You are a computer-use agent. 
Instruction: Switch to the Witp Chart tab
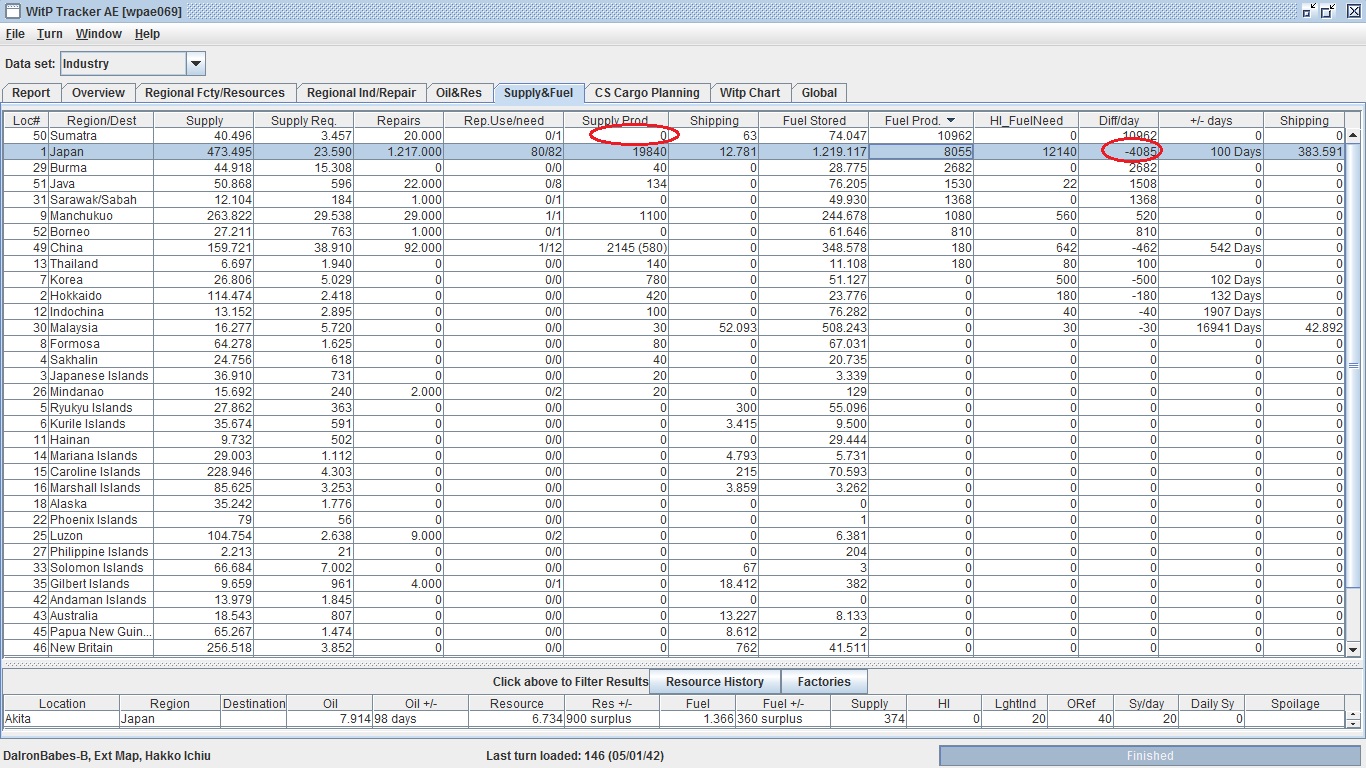pyautogui.click(x=750, y=93)
